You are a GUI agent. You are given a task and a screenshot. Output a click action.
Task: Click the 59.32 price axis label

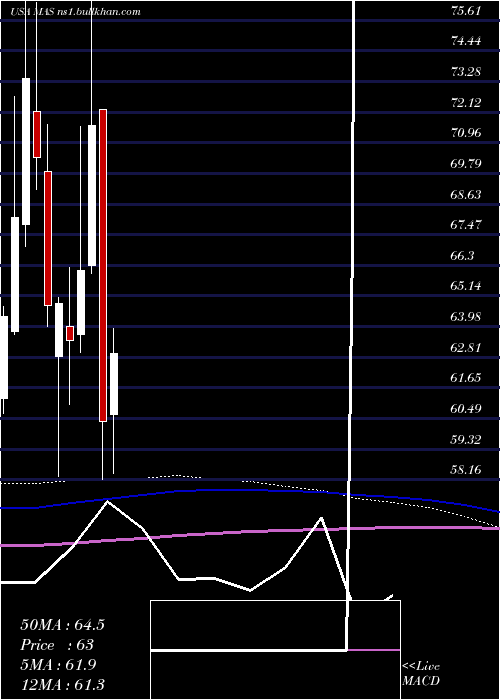[x=466, y=439]
